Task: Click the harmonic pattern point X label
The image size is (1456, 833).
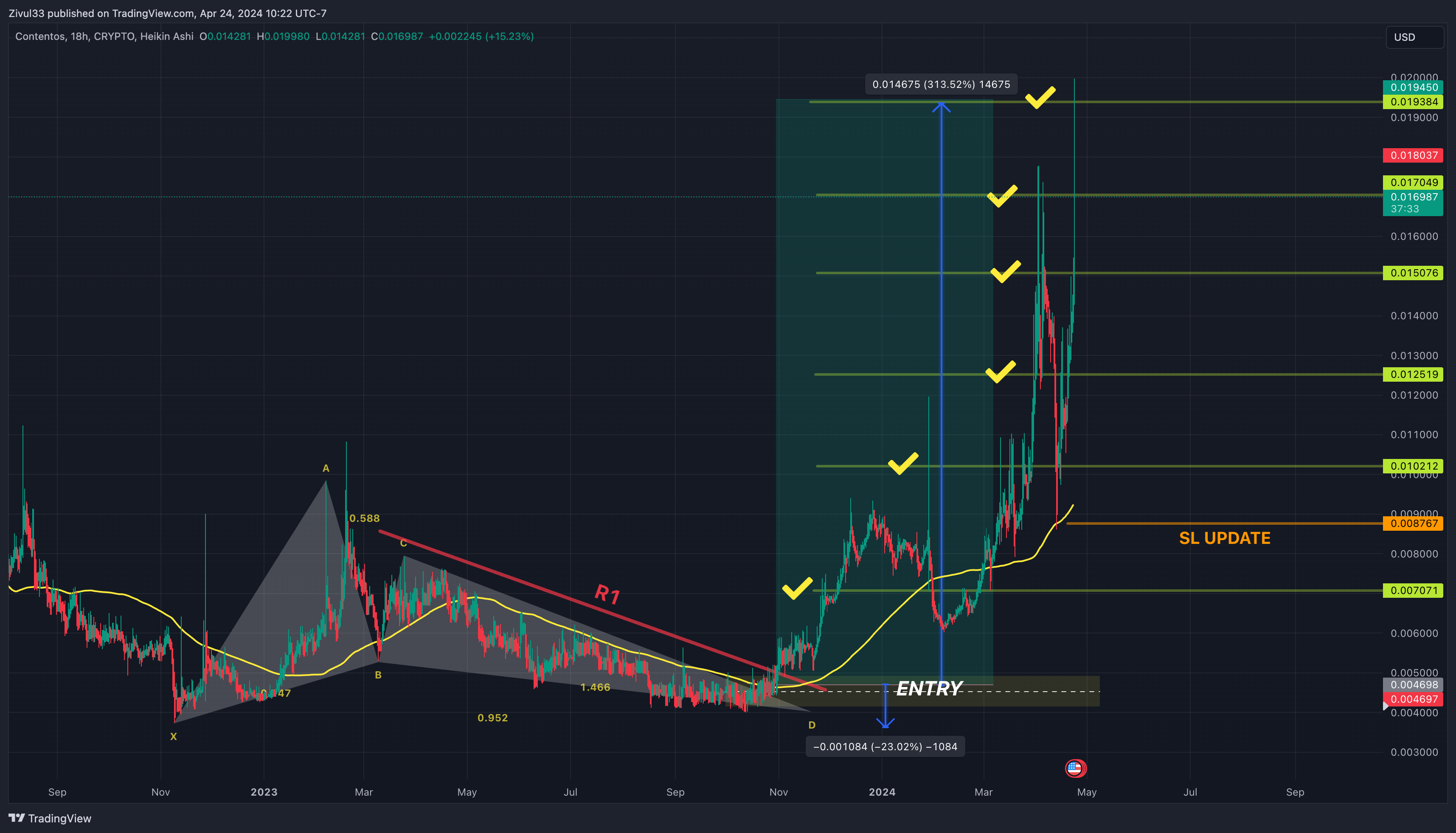Action: 173,736
